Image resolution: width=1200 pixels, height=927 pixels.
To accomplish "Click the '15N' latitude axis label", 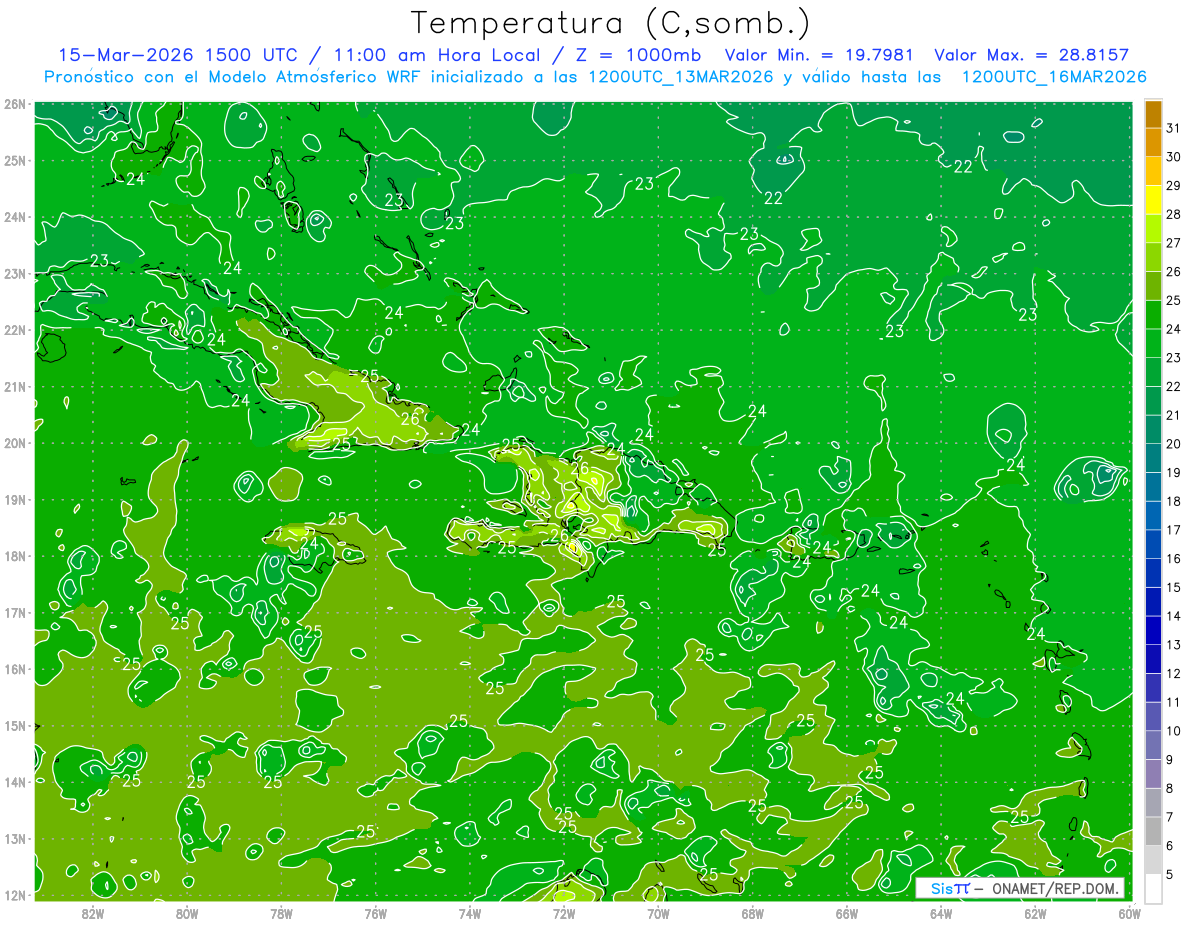I will pyautogui.click(x=14, y=725).
